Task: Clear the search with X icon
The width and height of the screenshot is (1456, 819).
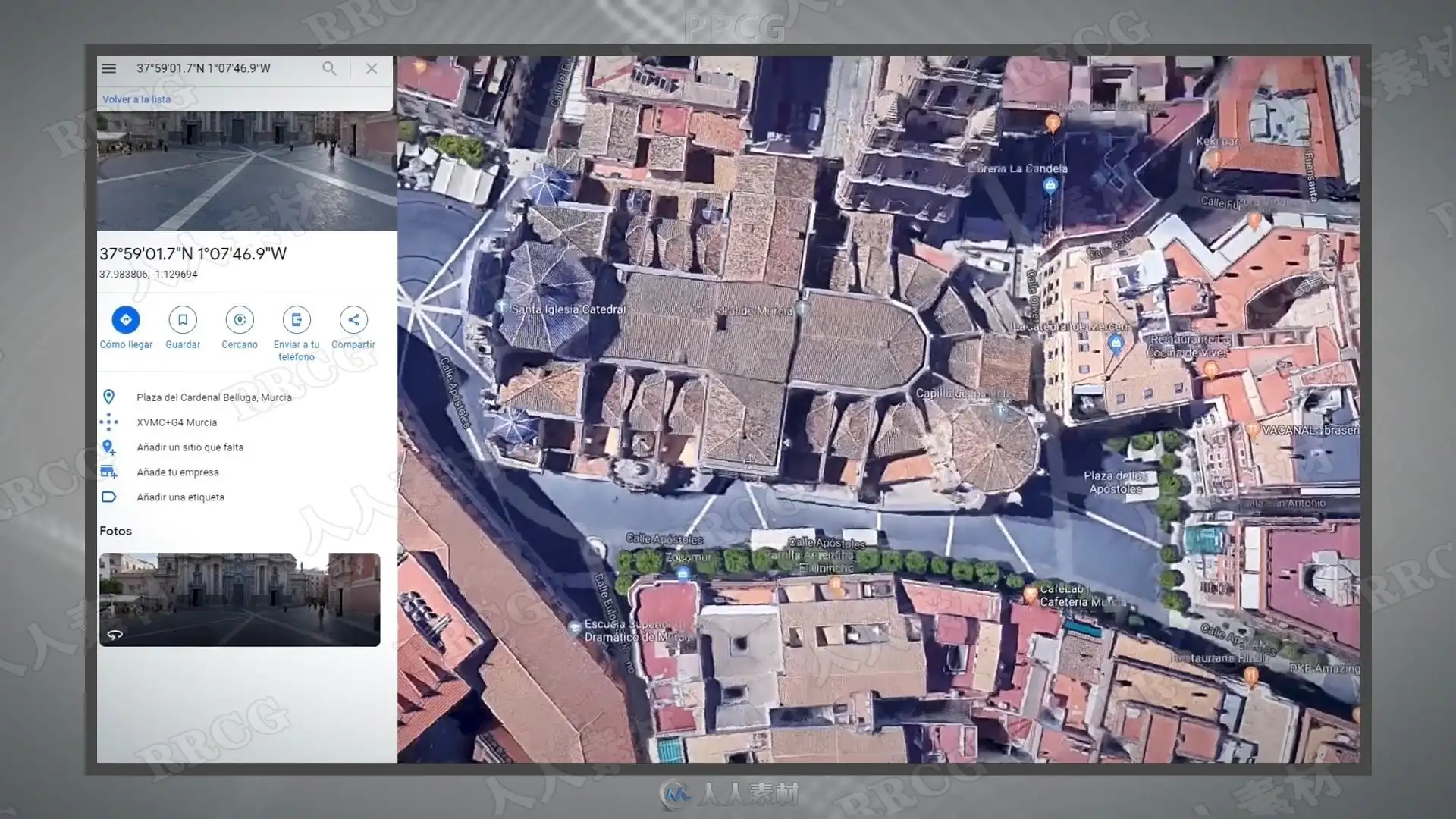Action: point(372,68)
